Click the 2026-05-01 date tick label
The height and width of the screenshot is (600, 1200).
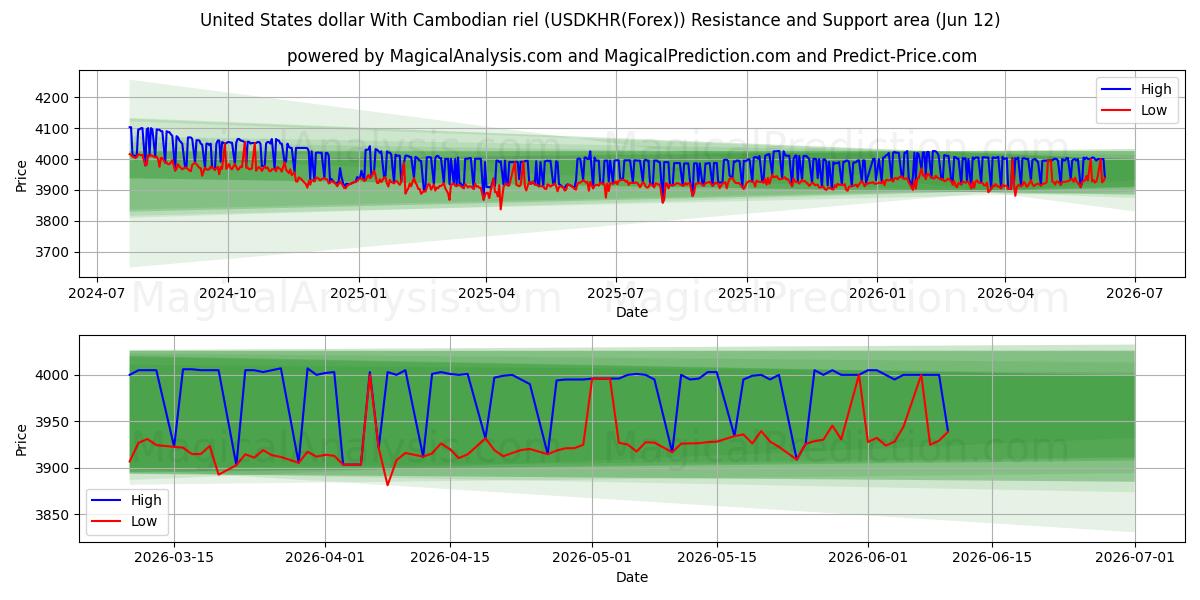593,559
